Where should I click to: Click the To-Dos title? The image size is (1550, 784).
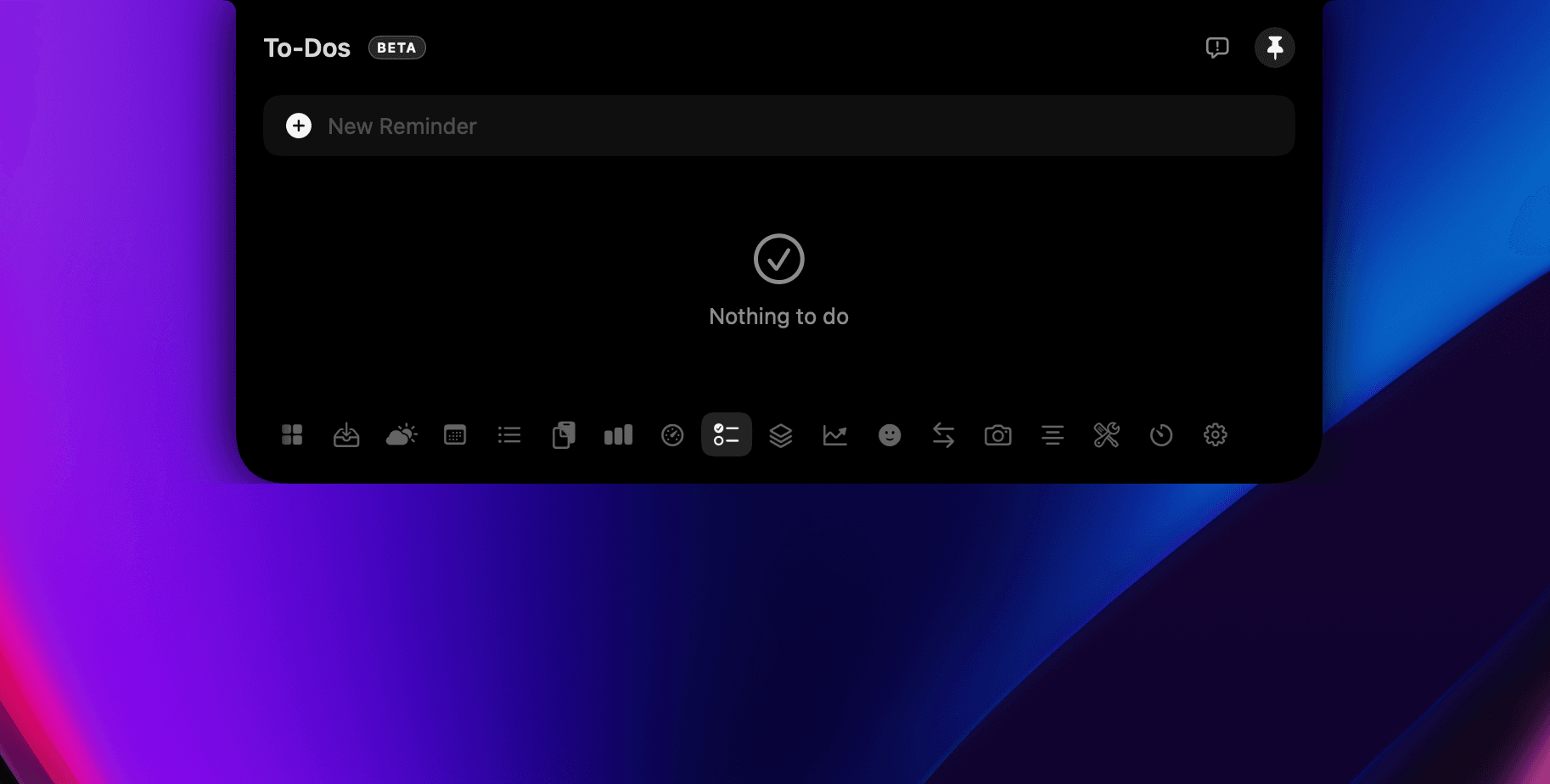307,48
